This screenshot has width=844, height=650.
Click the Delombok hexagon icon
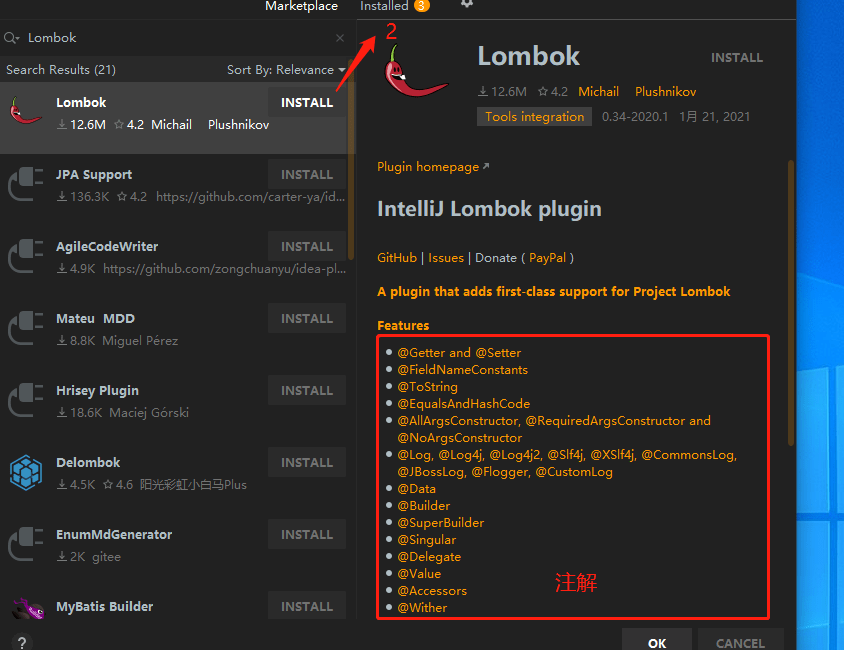pyautogui.click(x=25, y=472)
